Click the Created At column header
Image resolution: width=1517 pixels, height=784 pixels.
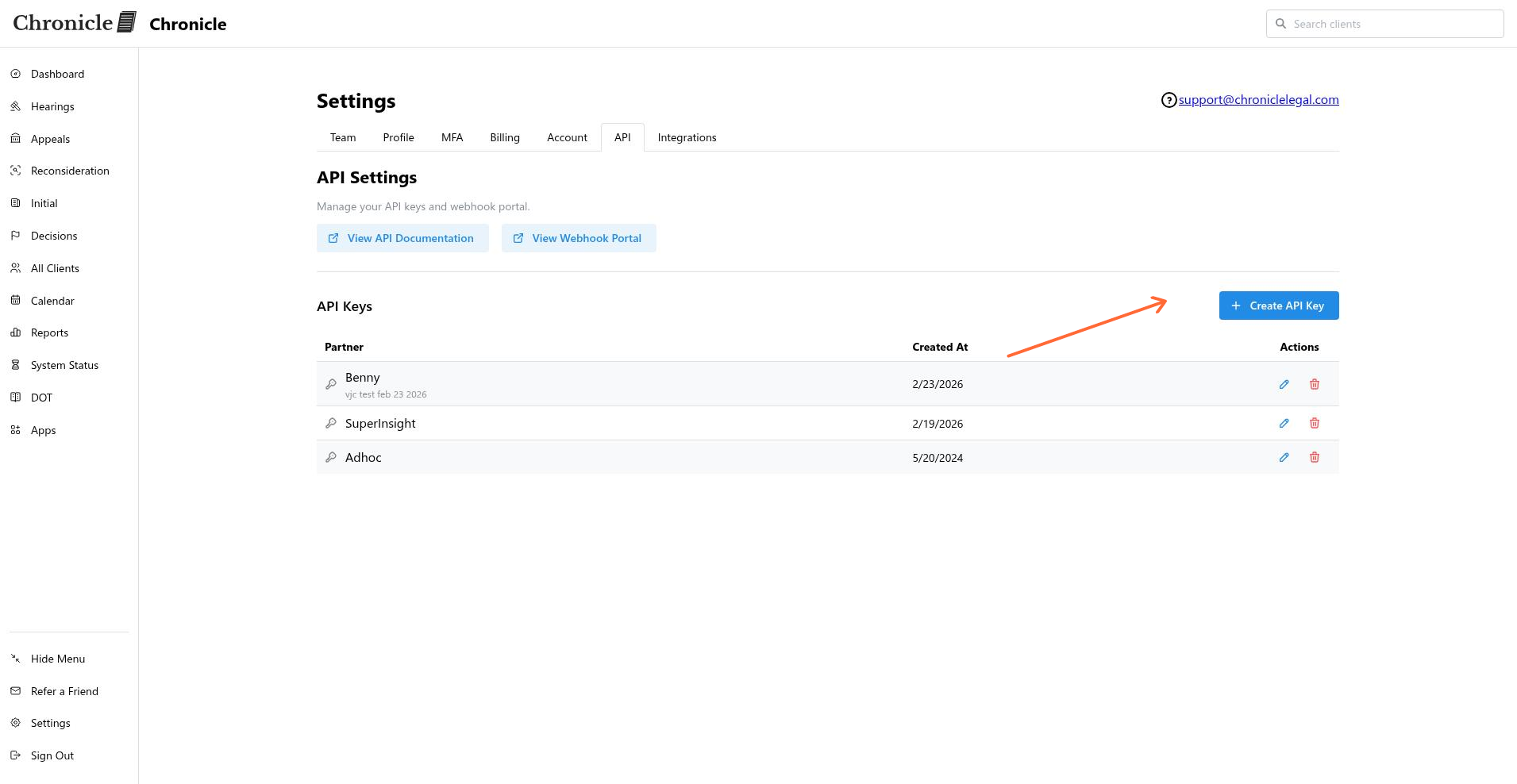(940, 347)
